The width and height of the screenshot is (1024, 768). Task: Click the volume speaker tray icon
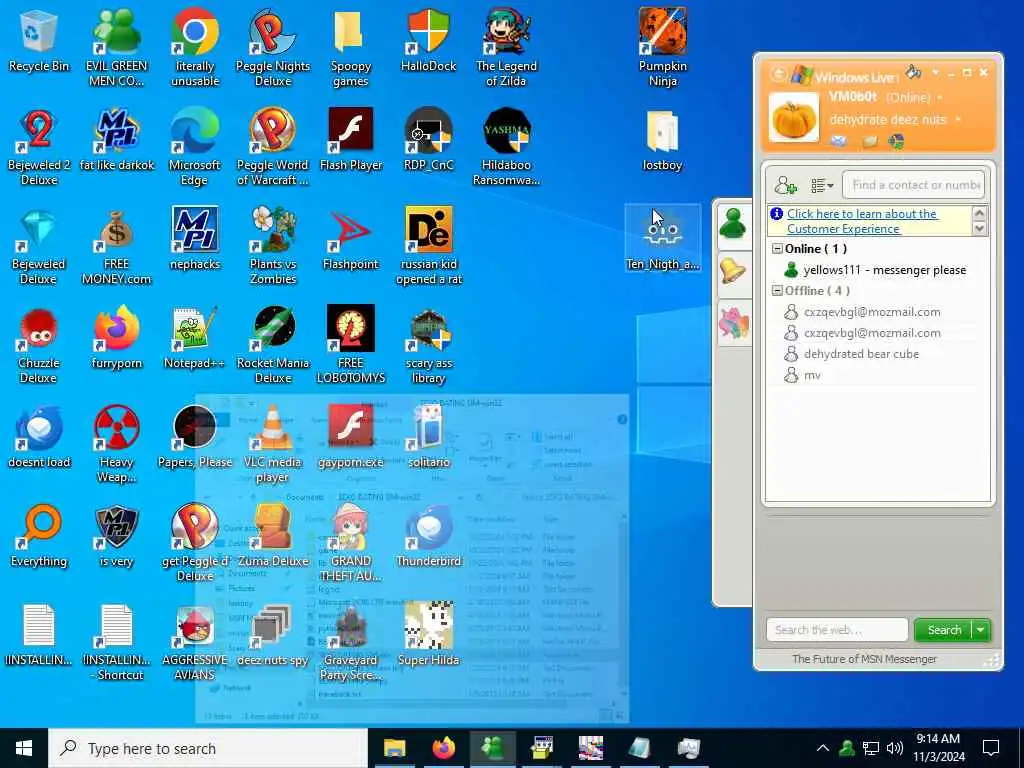pyautogui.click(x=895, y=748)
